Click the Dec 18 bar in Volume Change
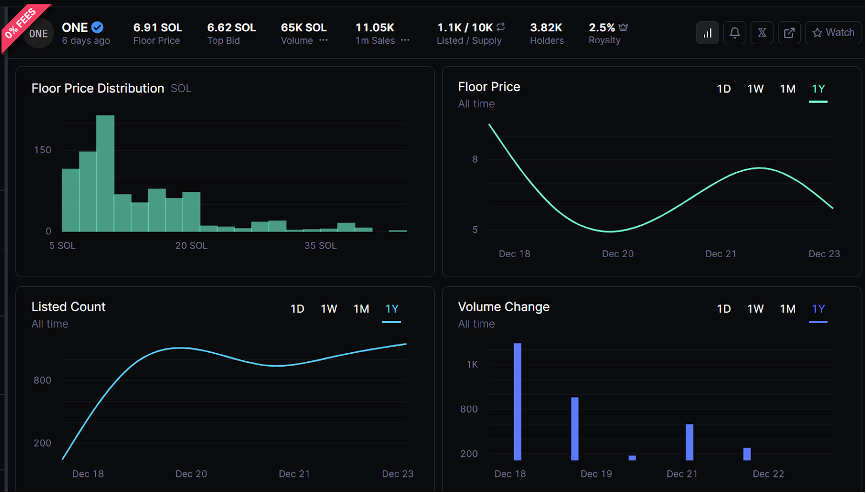 (x=518, y=401)
